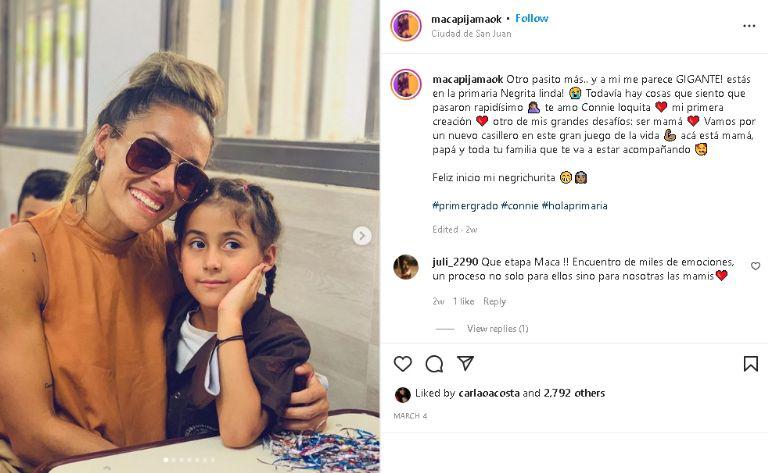Click the macapijamaok caption avatar

(x=406, y=84)
